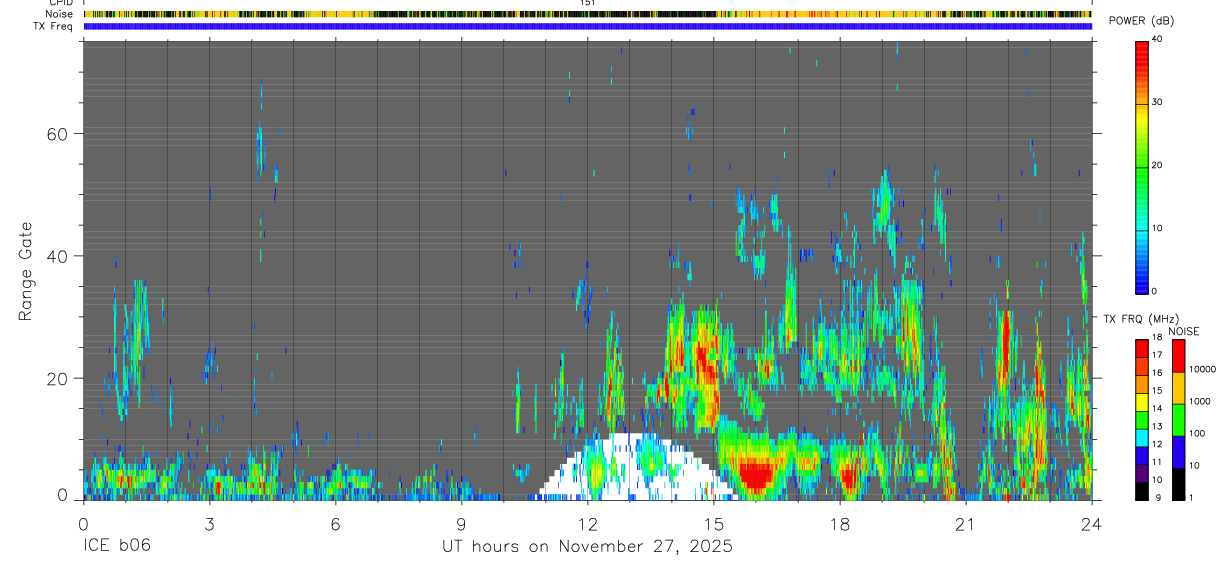This screenshot has height=567, width=1228.
Task: Click the 'Range Gate' vertical axis title
Action: coord(25,271)
